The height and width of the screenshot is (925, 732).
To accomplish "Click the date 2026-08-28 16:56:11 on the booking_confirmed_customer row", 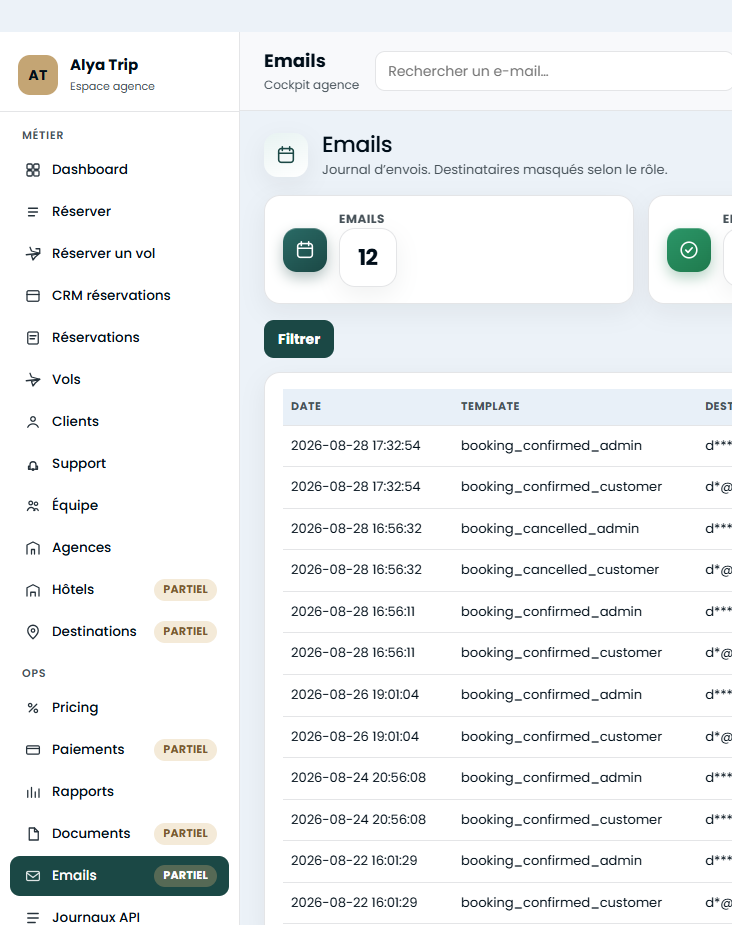I will pyautogui.click(x=353, y=653).
